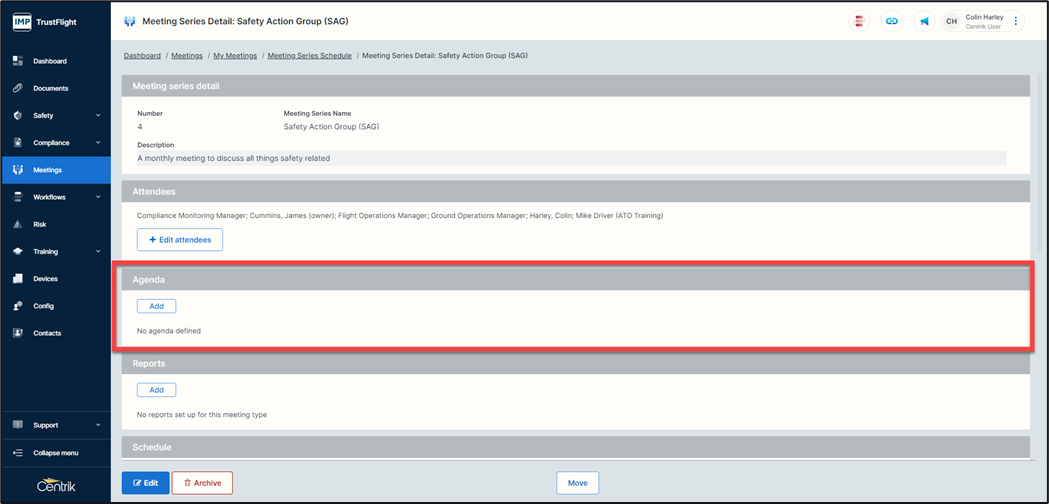Click the Safety shield icon
The height and width of the screenshot is (504, 1049).
[18, 116]
